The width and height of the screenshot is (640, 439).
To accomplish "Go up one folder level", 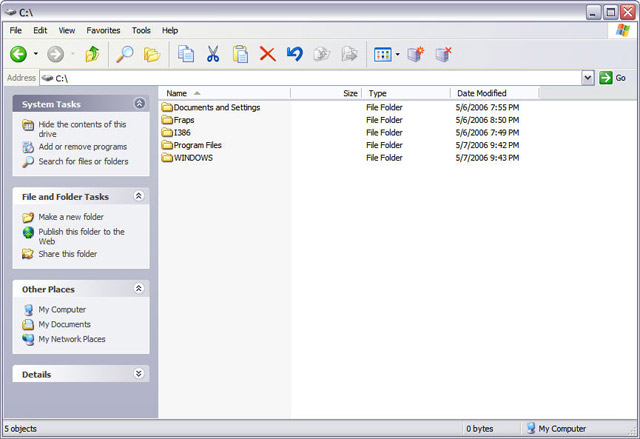I will click(x=93, y=54).
